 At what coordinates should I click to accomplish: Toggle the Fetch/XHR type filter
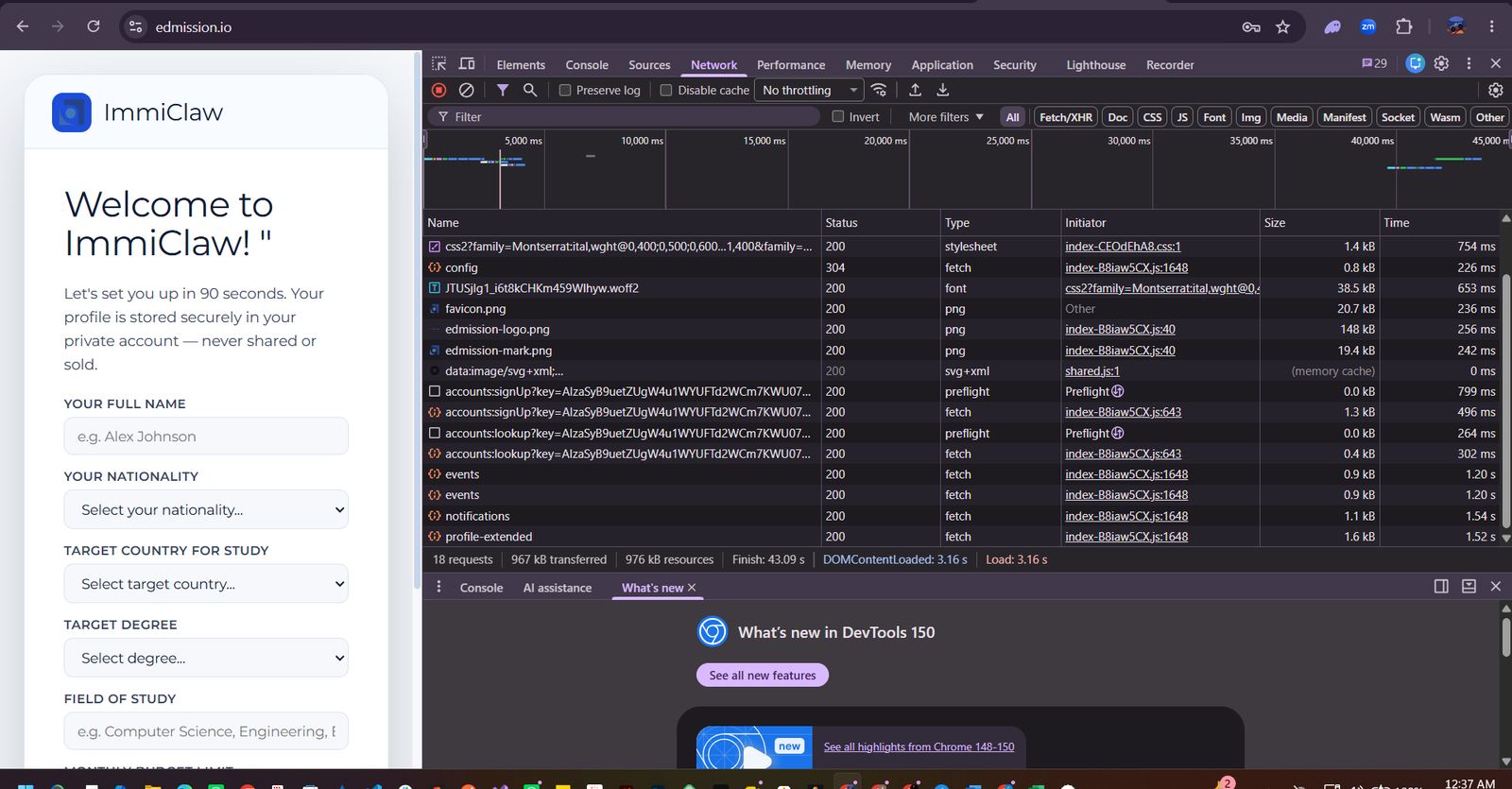pos(1065,117)
